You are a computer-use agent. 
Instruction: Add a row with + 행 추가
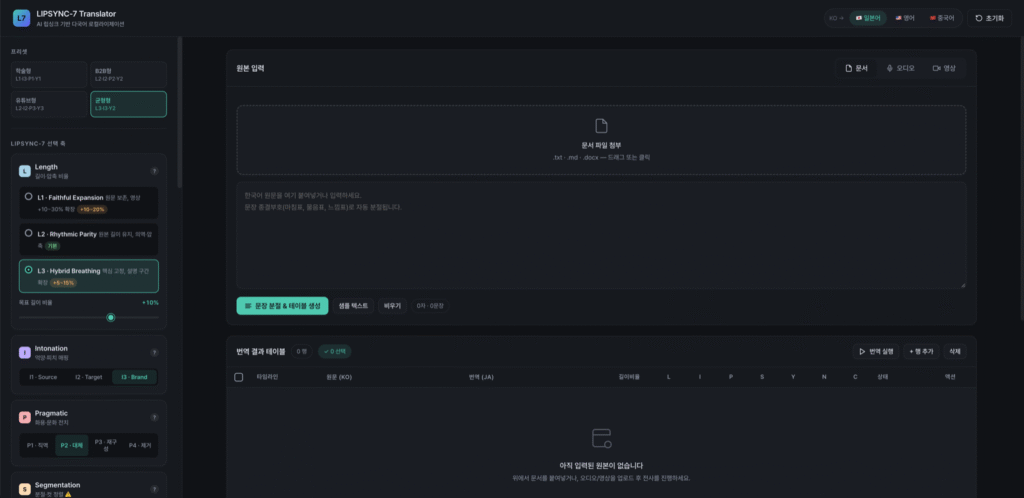click(921, 351)
